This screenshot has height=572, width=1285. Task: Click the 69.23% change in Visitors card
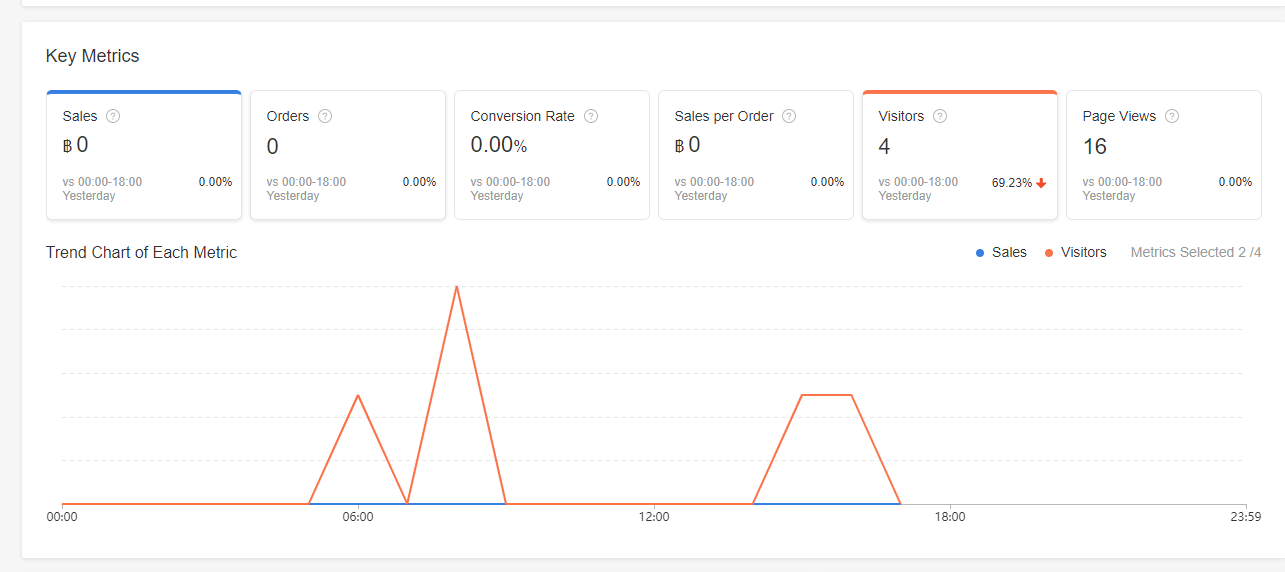(1012, 183)
